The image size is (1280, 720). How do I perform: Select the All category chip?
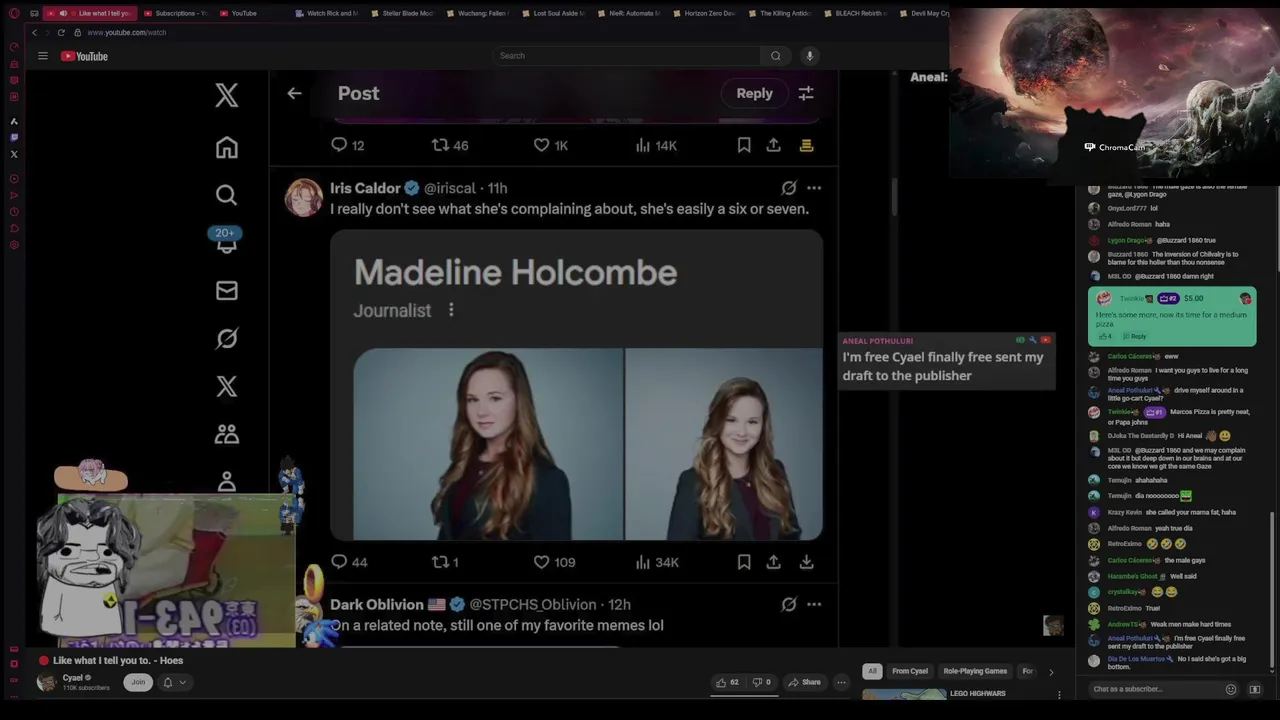872,671
